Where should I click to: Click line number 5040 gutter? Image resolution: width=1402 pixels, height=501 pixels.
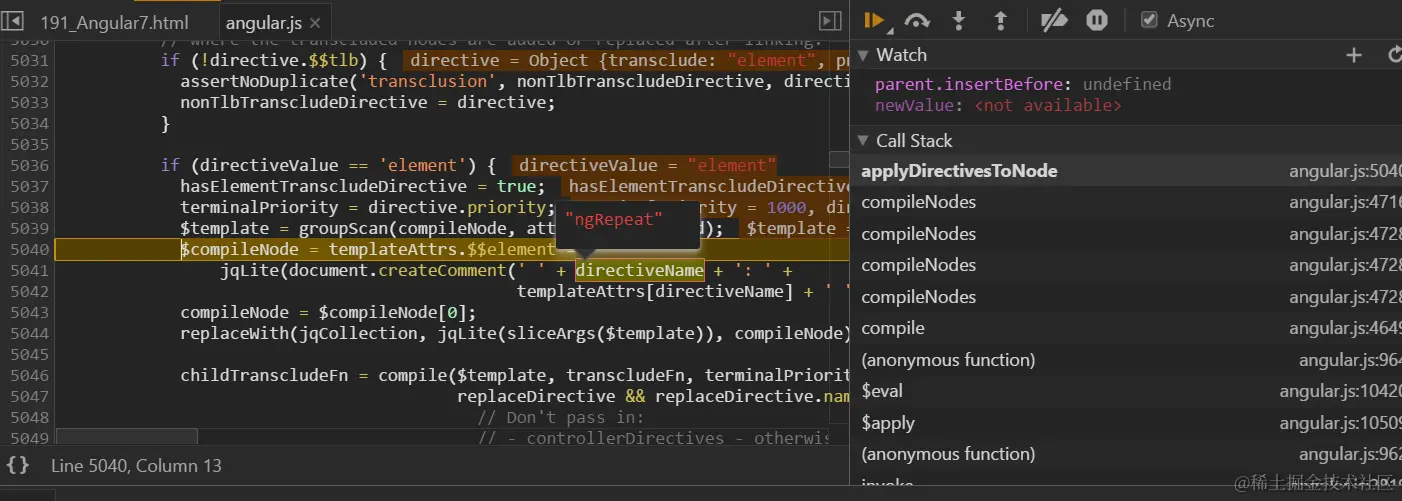[x=29, y=250]
